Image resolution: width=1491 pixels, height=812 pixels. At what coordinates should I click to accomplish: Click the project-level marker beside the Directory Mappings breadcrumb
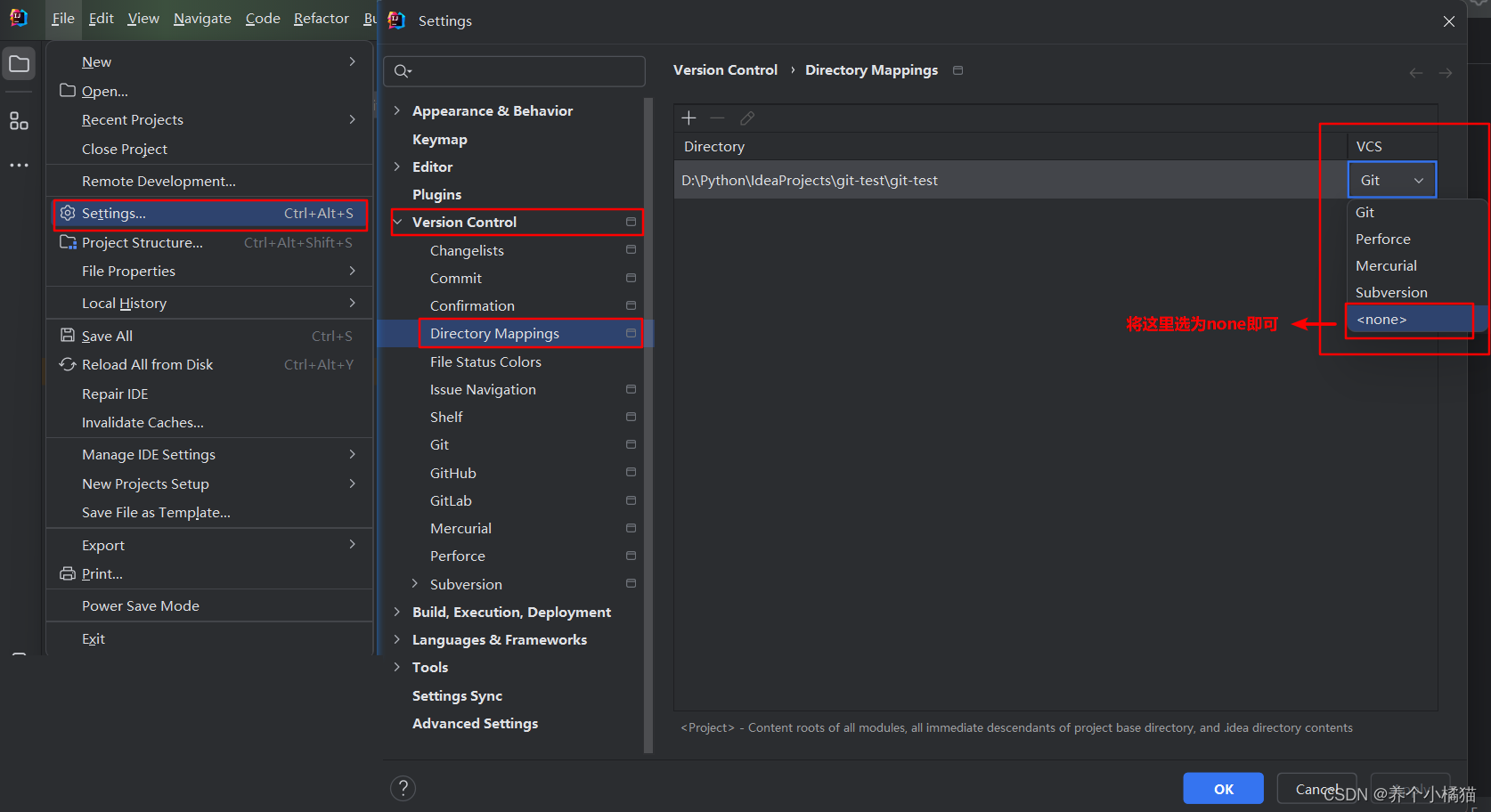pyautogui.click(x=957, y=70)
